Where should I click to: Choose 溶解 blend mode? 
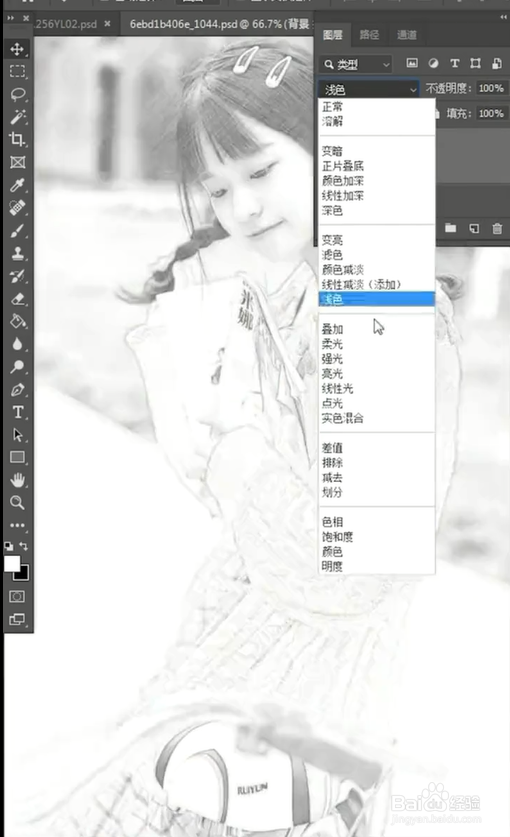coord(376,121)
